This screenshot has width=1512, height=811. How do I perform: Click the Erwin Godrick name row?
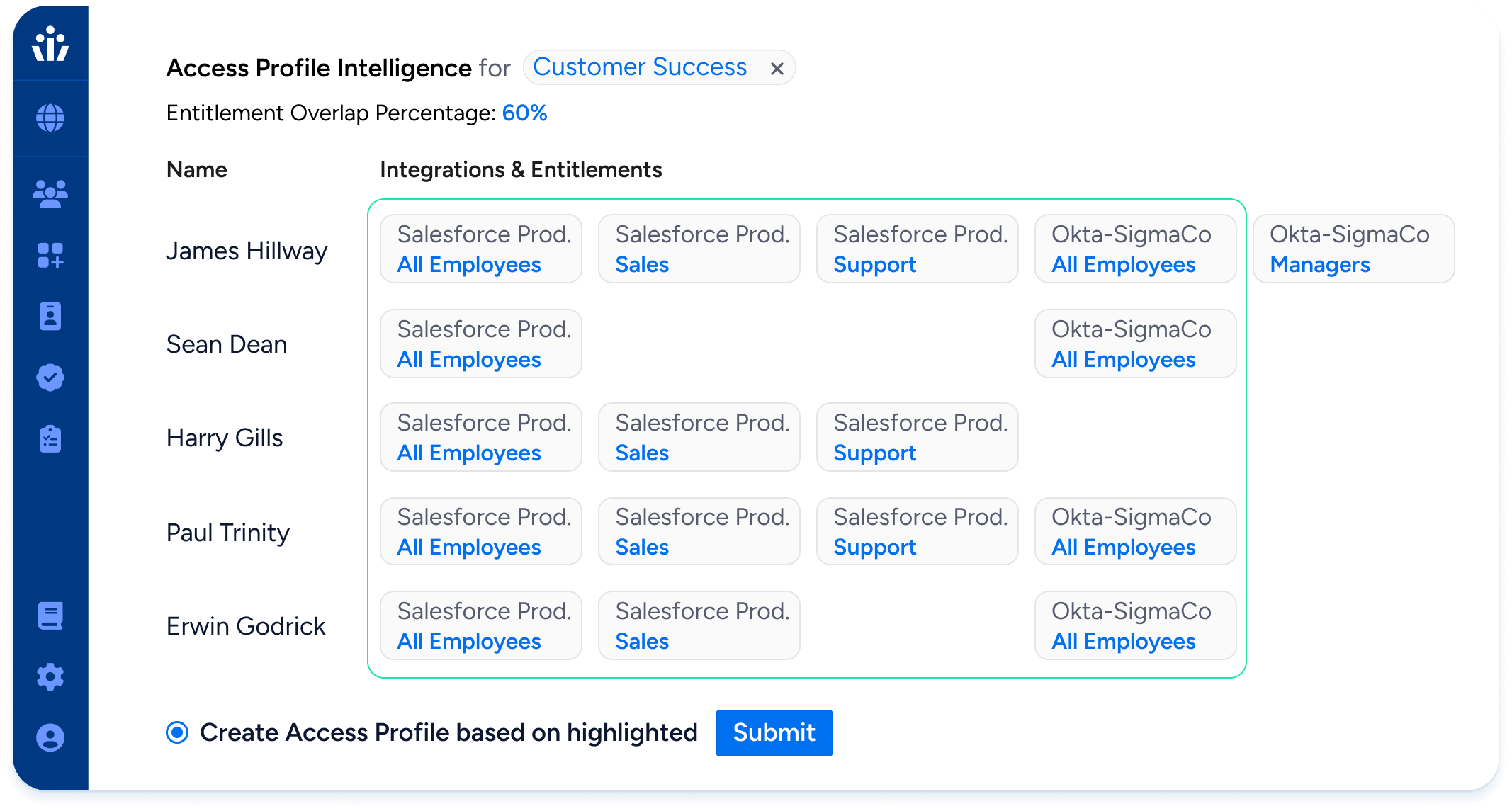tap(246, 627)
